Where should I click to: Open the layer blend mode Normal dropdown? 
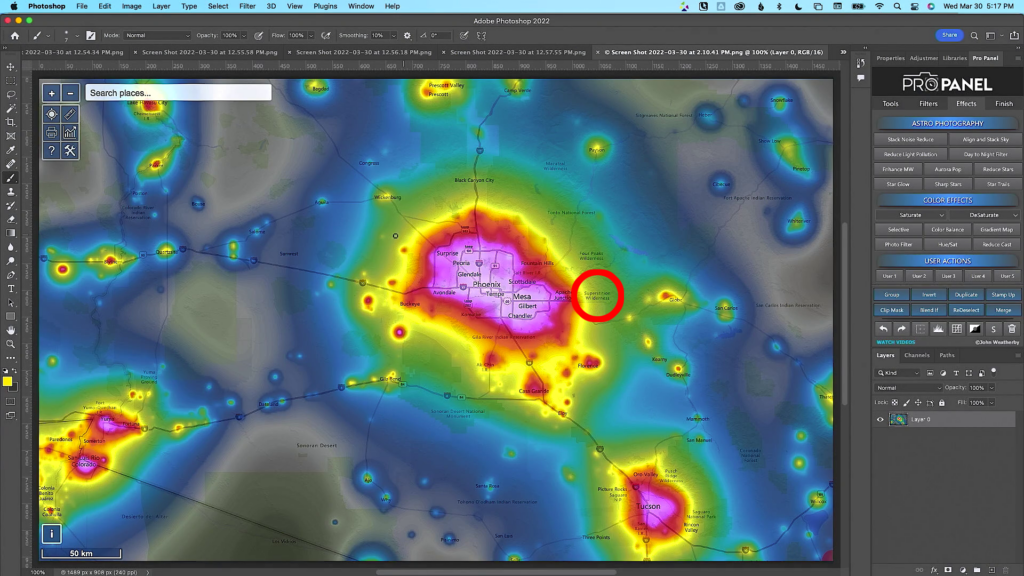(x=908, y=387)
